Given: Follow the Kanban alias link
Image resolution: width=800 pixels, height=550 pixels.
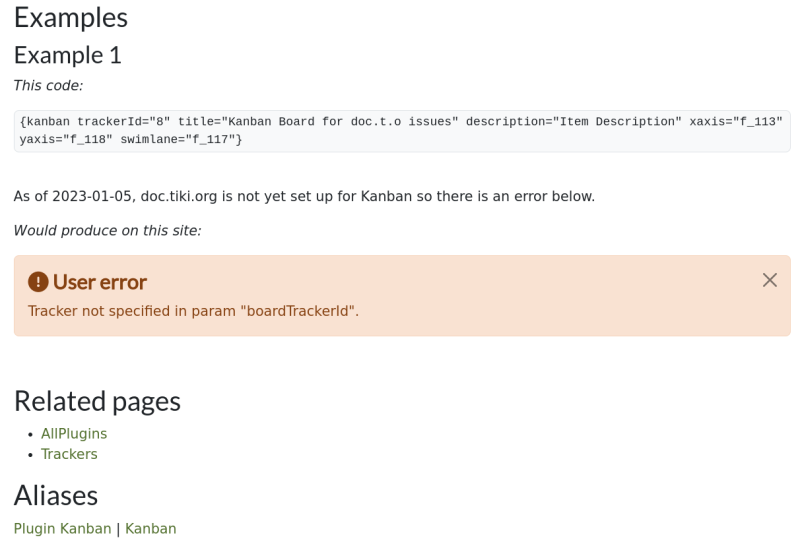Looking at the screenshot, I should 151,529.
